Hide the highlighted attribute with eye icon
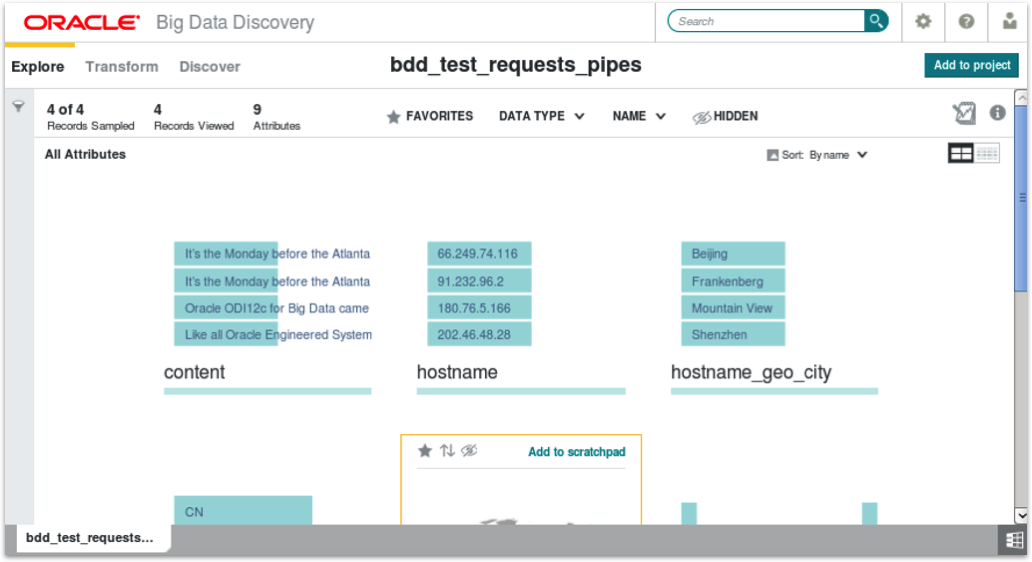Image resolution: width=1032 pixels, height=562 pixels. [x=469, y=451]
